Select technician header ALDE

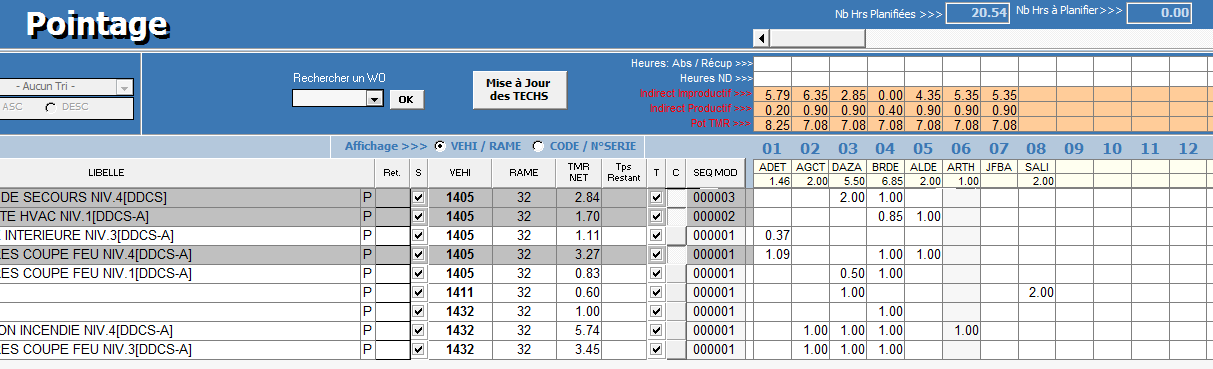coord(924,167)
